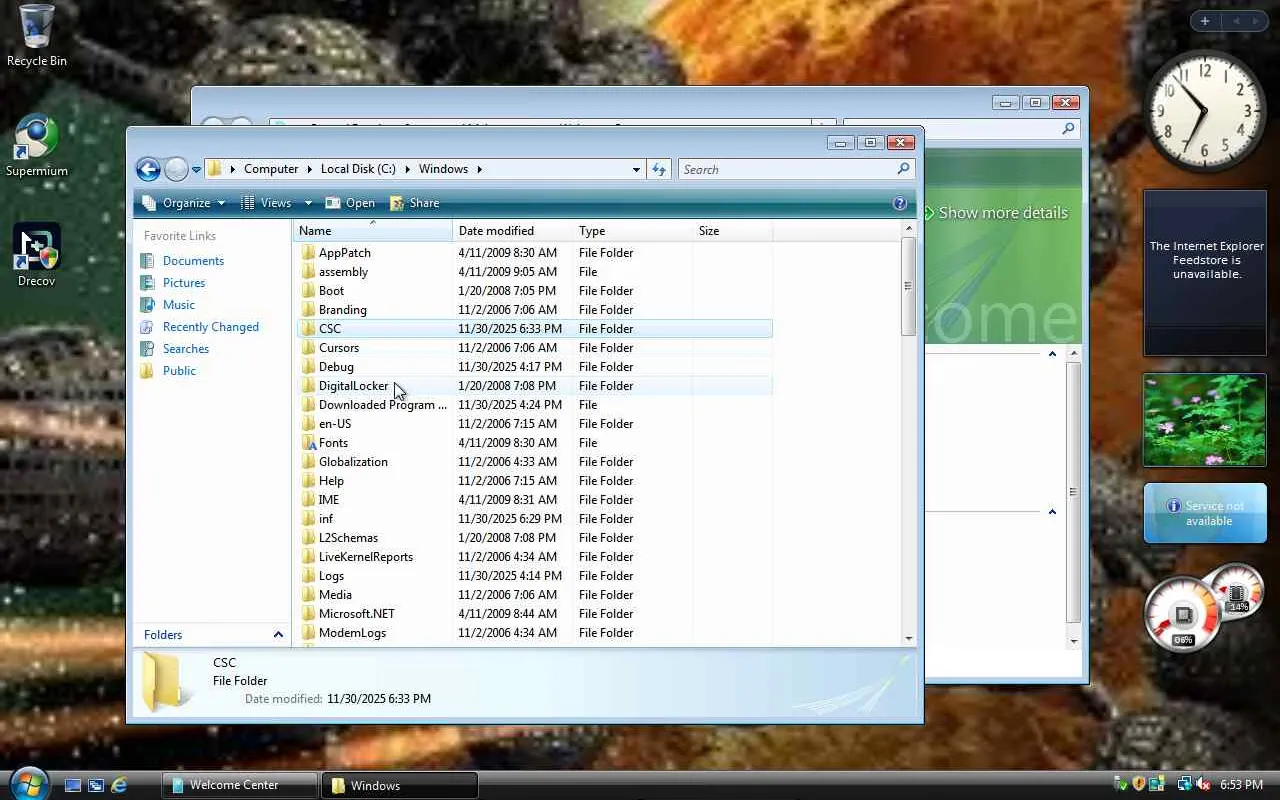This screenshot has width=1280, height=800.
Task: Select the Downloaded Program folder row
Action: click(533, 405)
